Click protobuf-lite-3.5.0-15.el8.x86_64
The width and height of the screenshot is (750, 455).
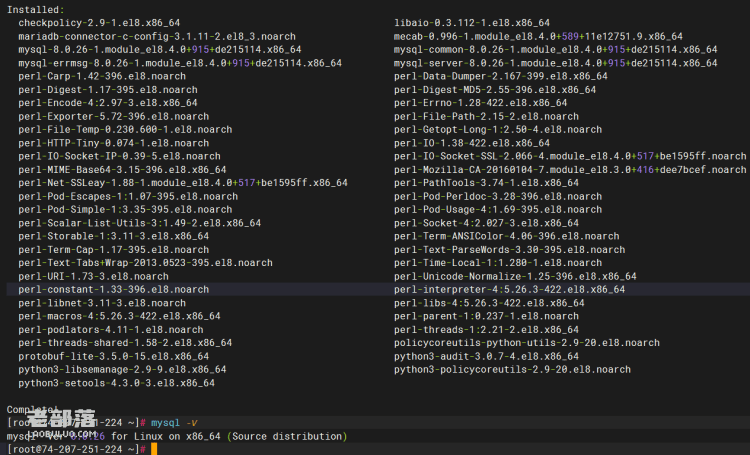pos(113,356)
